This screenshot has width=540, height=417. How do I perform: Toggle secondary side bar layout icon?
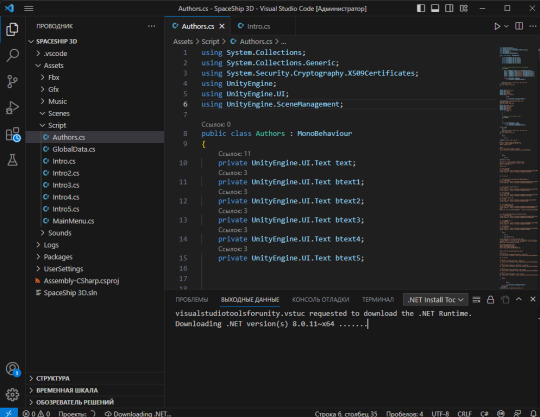pyautogui.click(x=449, y=8)
